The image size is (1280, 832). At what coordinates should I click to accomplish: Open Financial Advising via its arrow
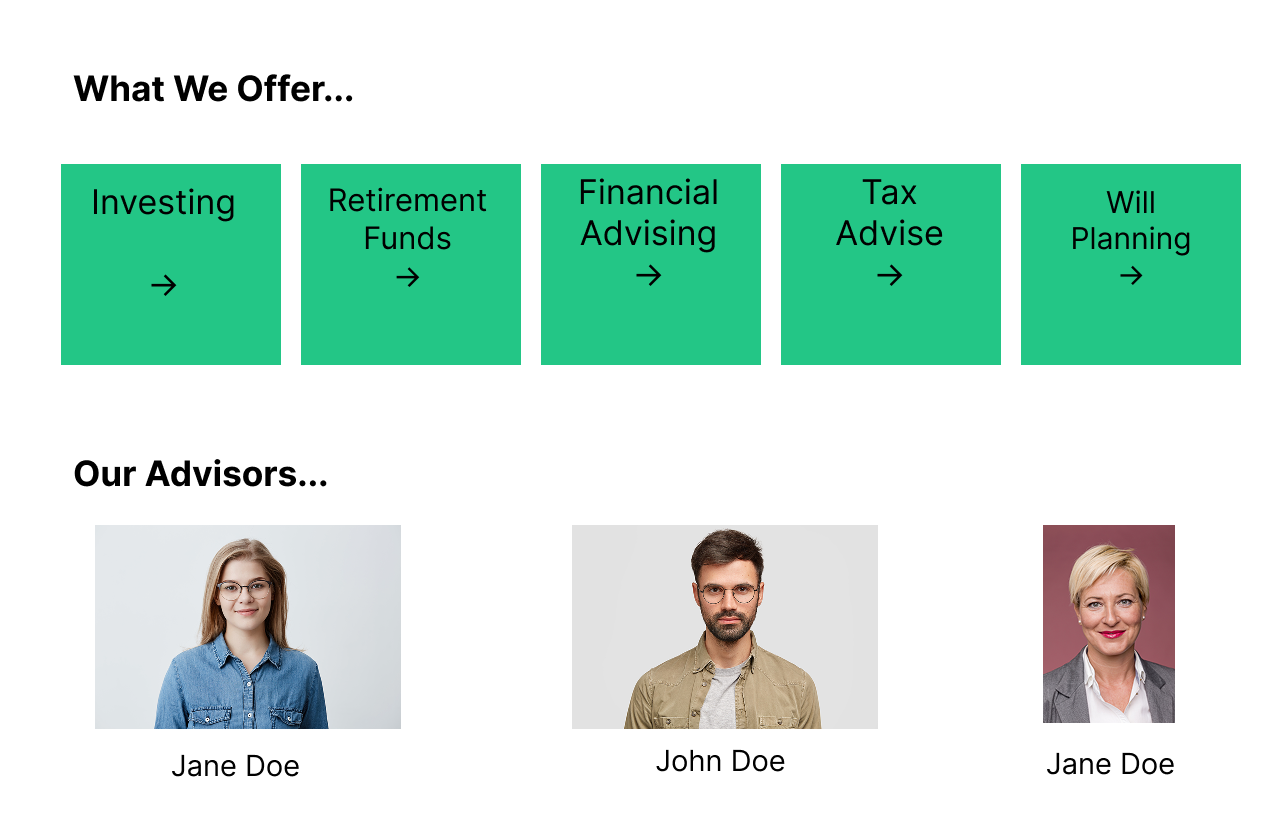click(x=649, y=275)
